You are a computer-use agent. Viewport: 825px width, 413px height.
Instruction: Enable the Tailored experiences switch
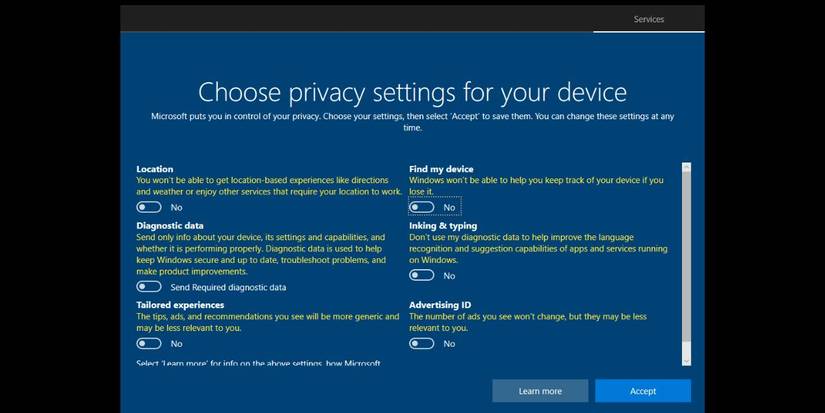click(x=149, y=343)
